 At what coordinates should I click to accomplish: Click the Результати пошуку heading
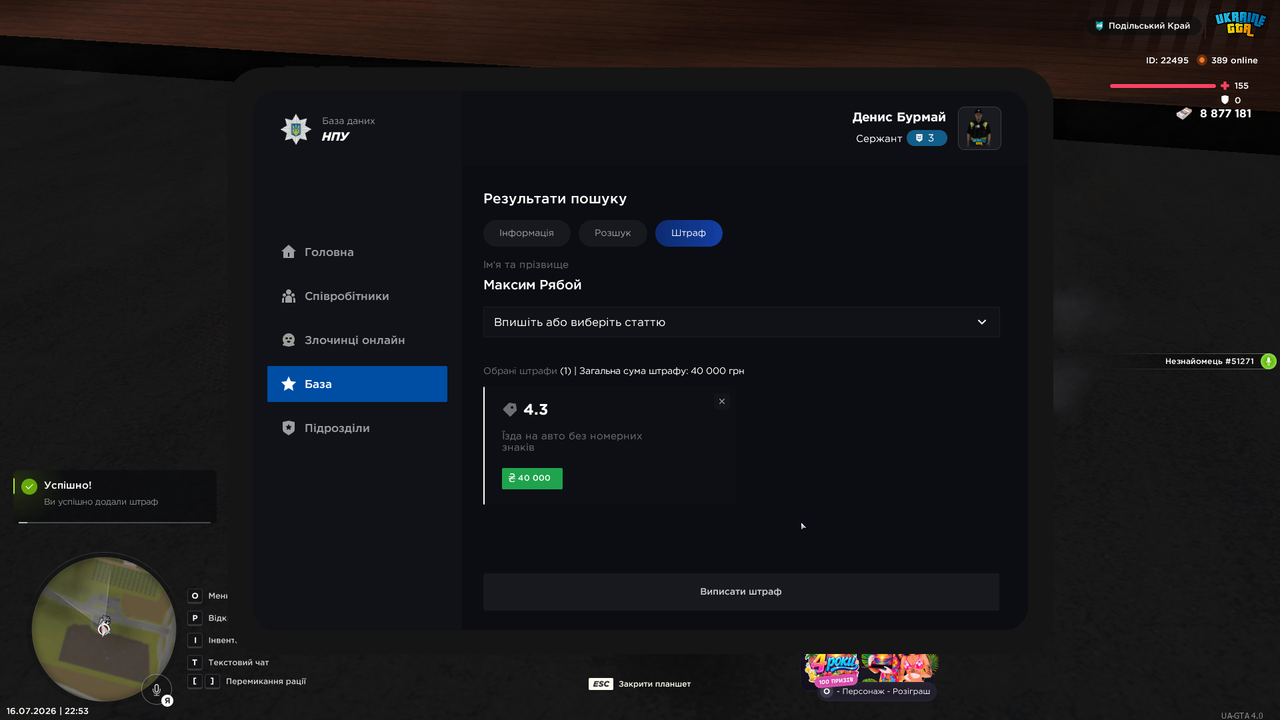(x=555, y=199)
